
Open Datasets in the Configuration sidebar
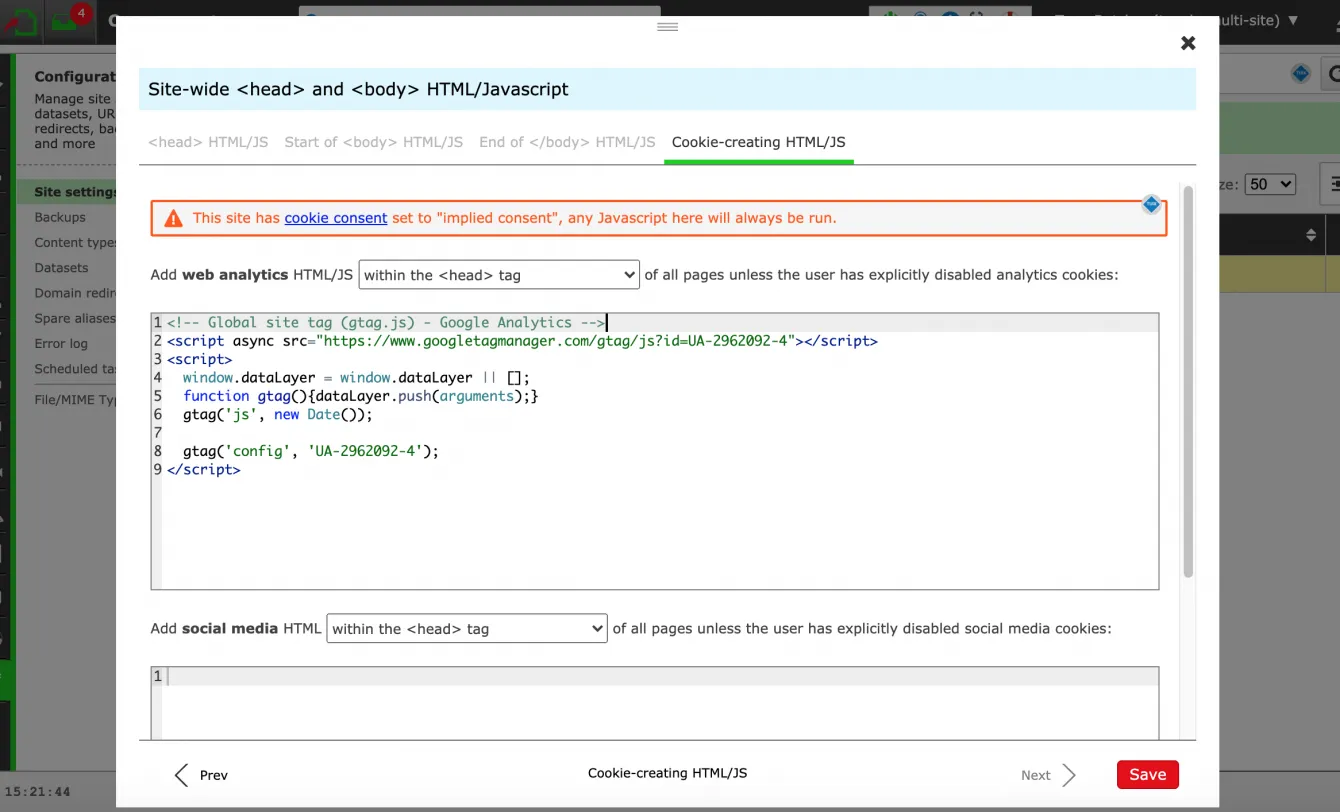click(x=61, y=268)
